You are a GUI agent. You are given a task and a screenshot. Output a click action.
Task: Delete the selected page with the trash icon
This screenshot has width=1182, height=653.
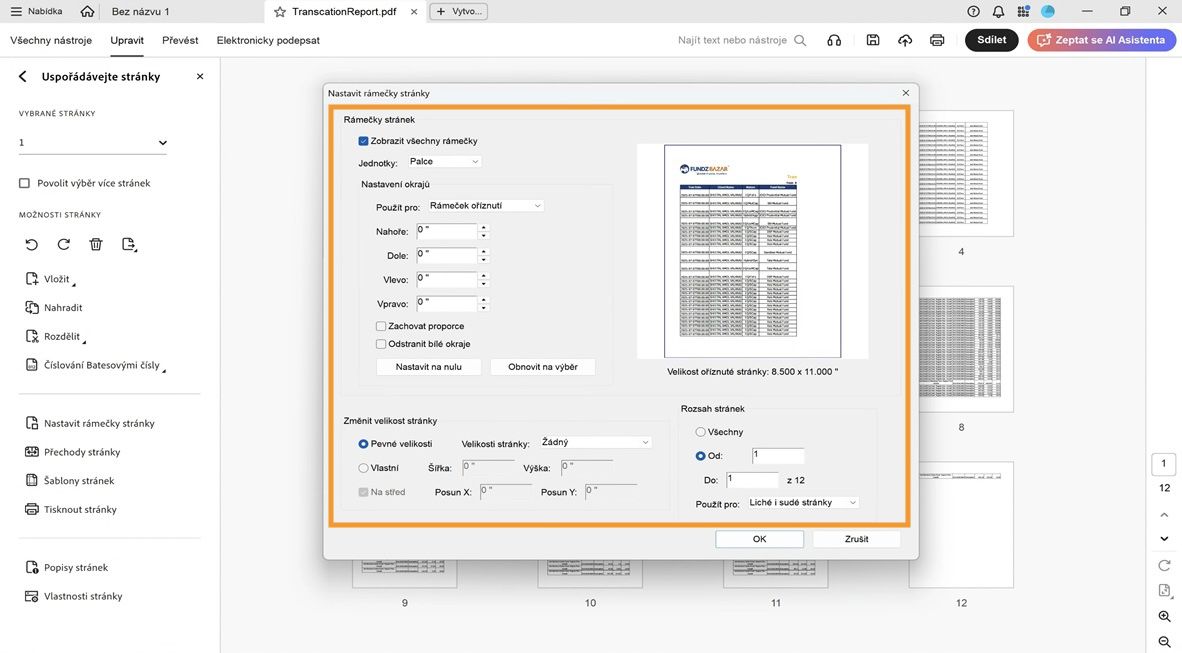tap(96, 244)
